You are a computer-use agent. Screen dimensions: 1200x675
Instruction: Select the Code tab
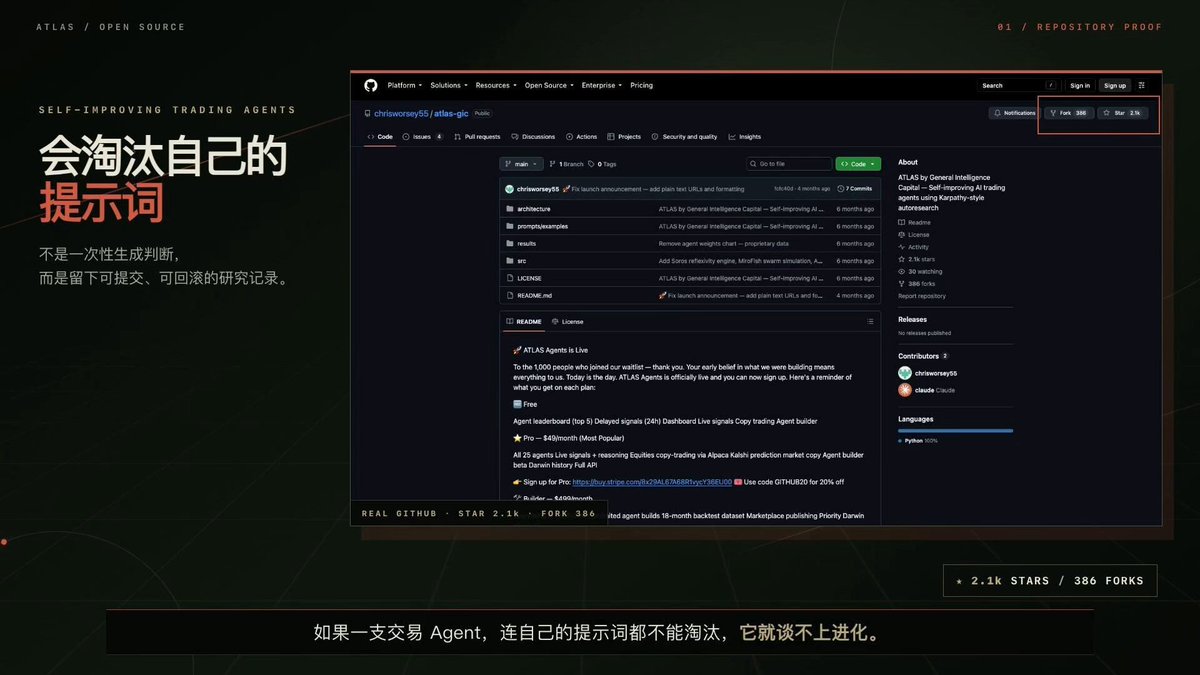[x=380, y=137]
